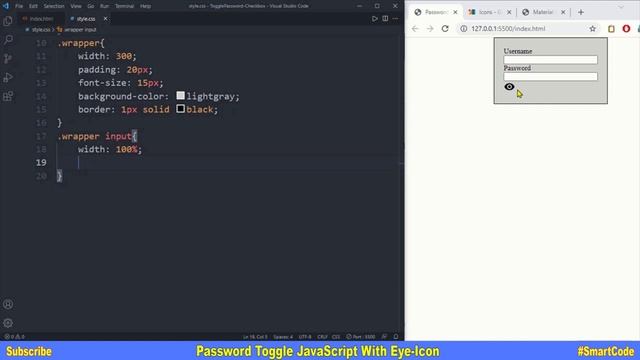
Task: Open the Accounts menu icon
Action: (x=8, y=304)
